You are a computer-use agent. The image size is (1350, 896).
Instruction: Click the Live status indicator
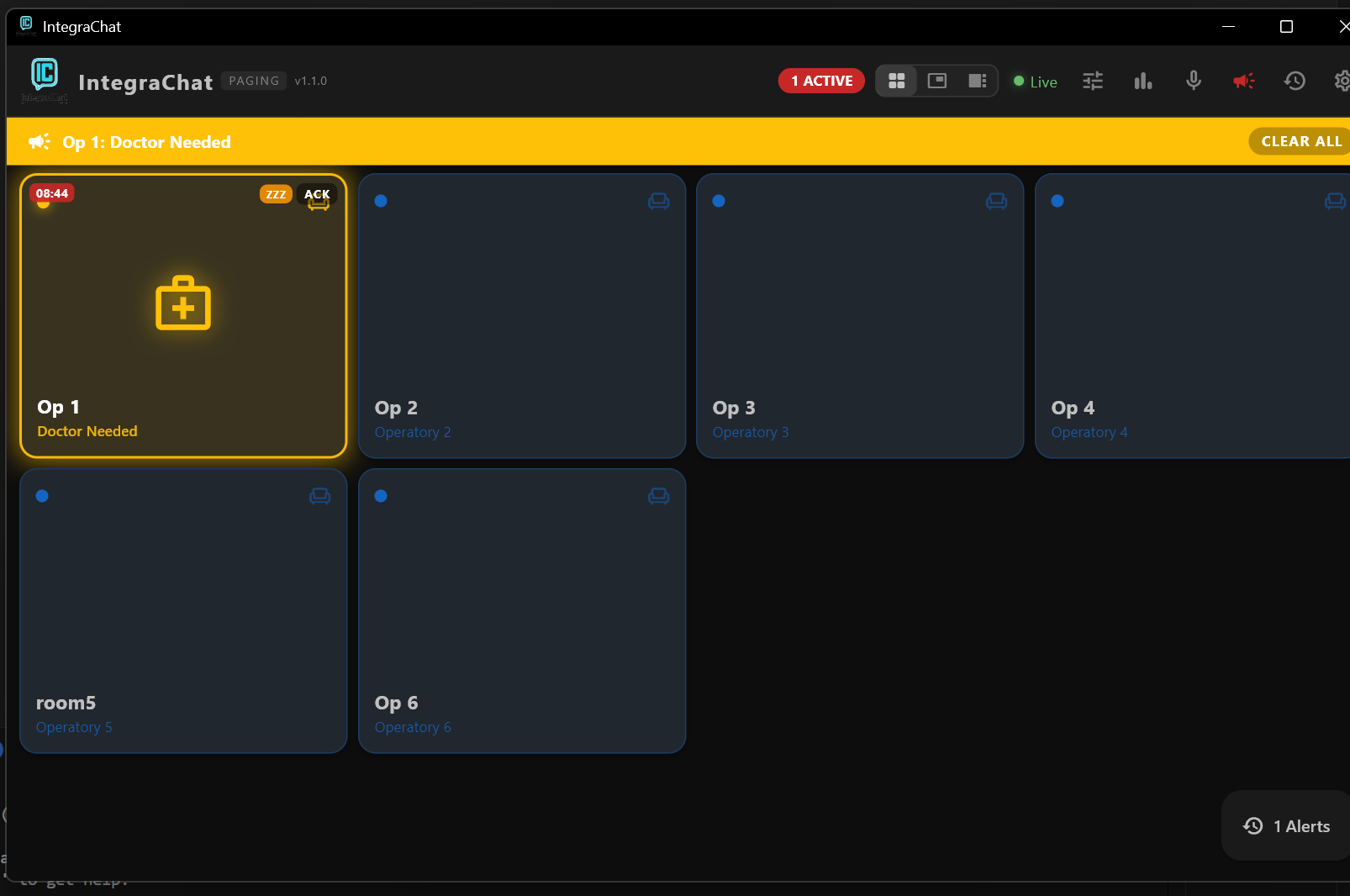point(1036,82)
